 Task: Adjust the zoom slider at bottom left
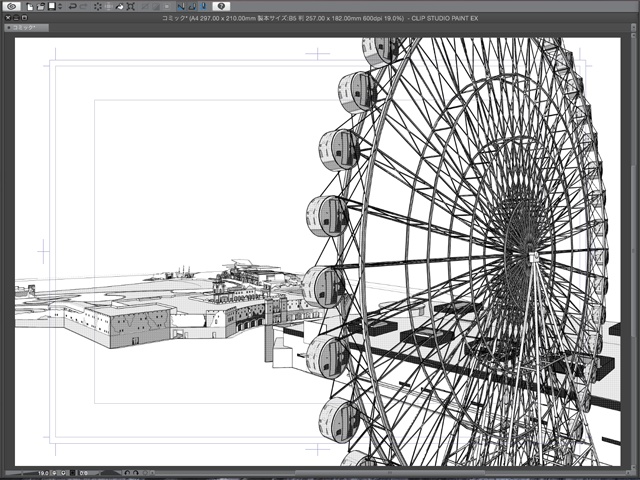[x=20, y=473]
